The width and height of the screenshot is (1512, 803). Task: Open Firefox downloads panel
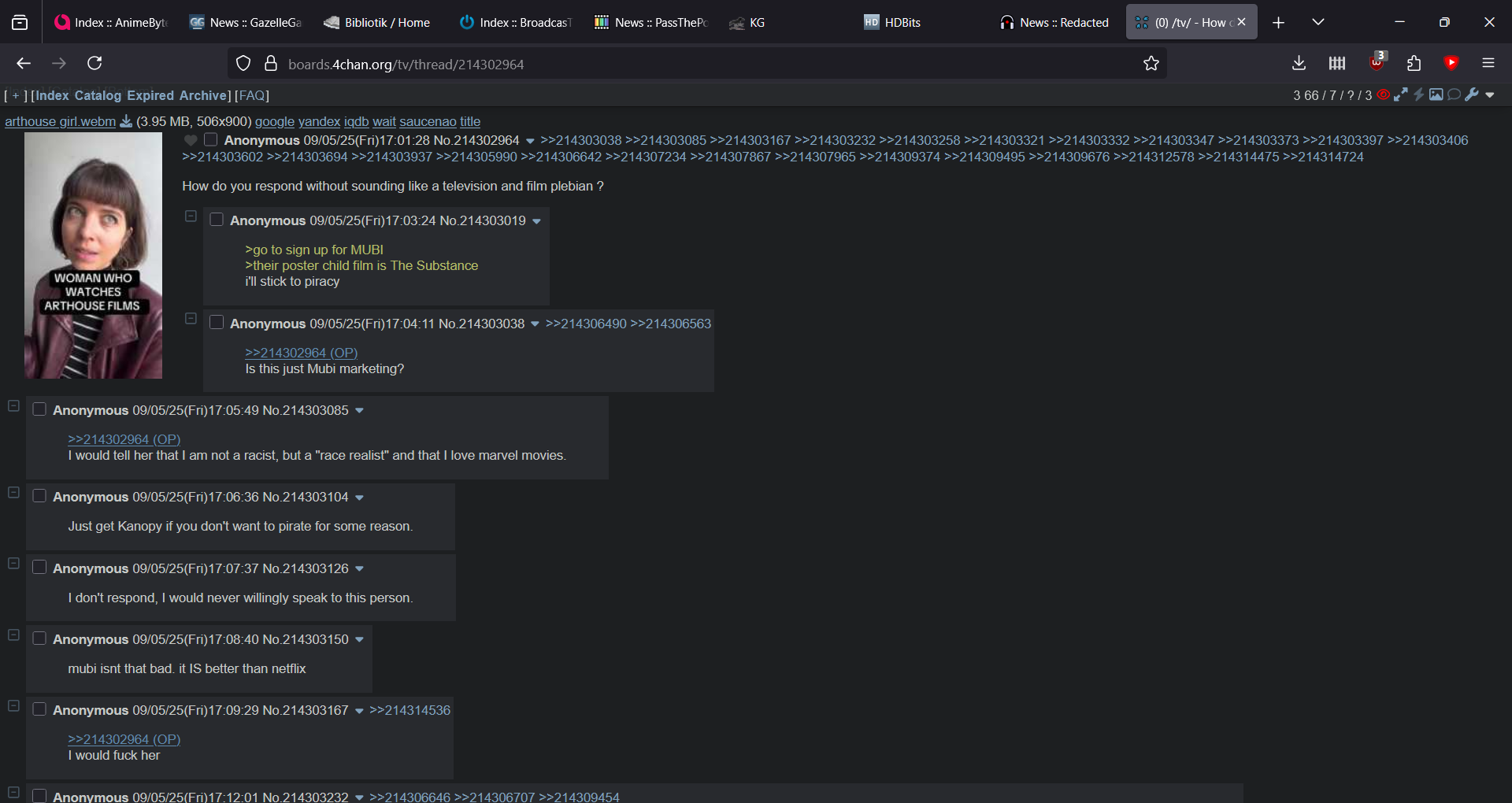(1299, 63)
